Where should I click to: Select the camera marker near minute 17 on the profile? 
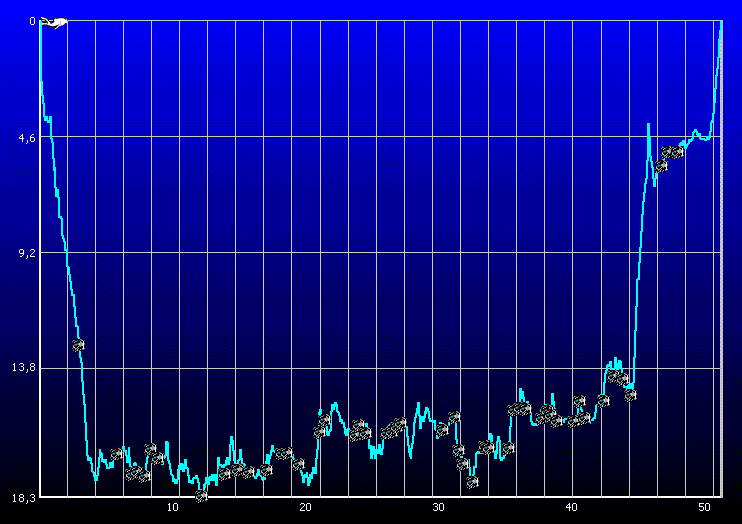click(266, 470)
